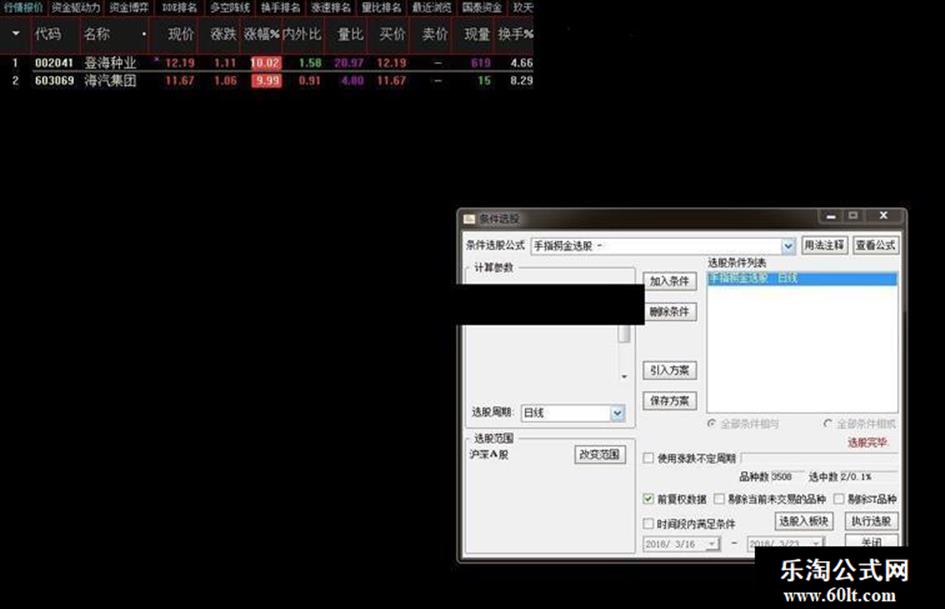Enable 时间段内满足条件 checkbox

[x=648, y=523]
